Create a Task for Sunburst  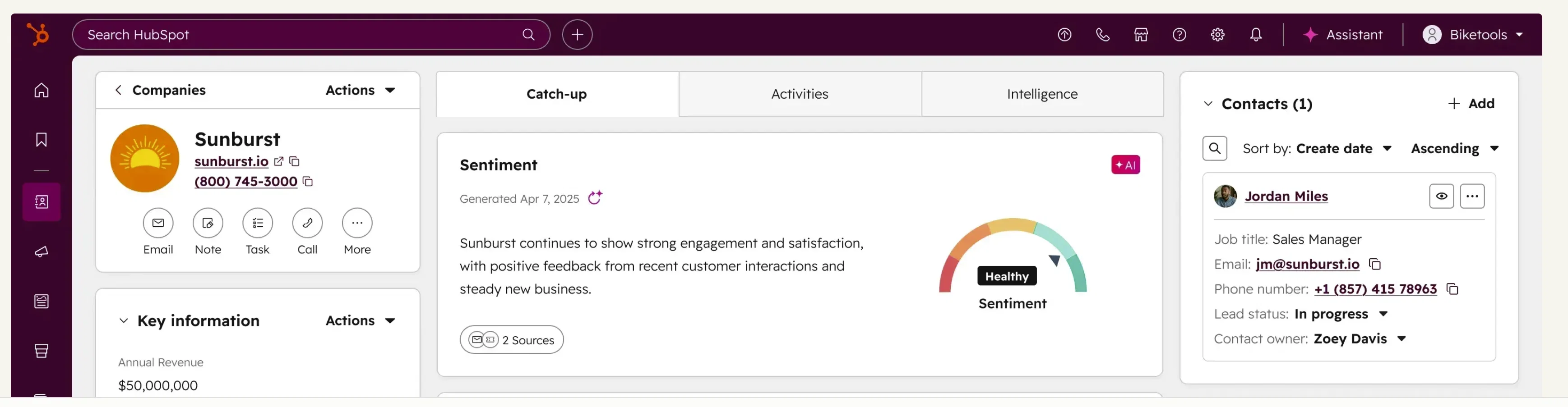pyautogui.click(x=258, y=223)
